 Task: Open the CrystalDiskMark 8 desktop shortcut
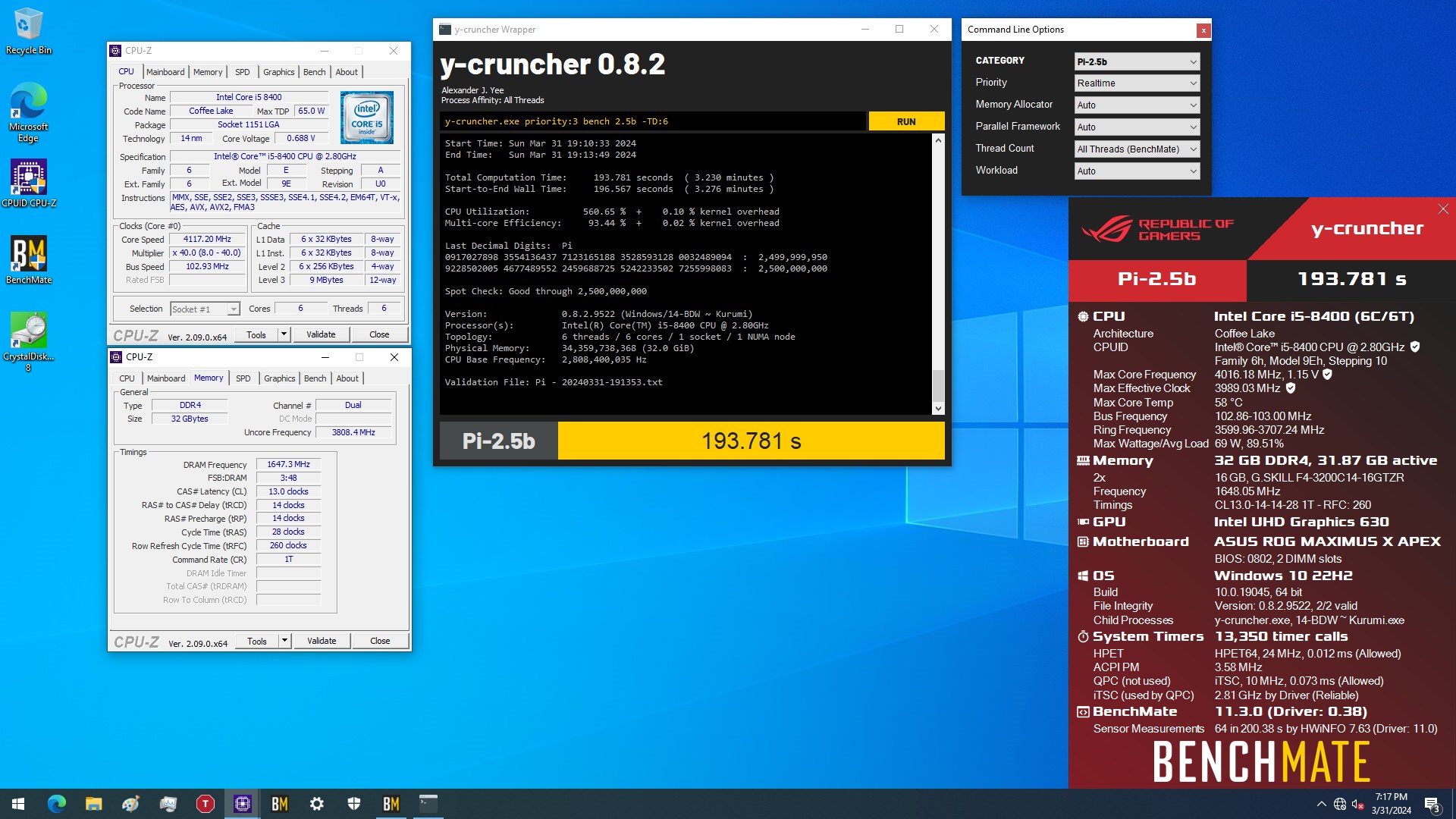(29, 342)
